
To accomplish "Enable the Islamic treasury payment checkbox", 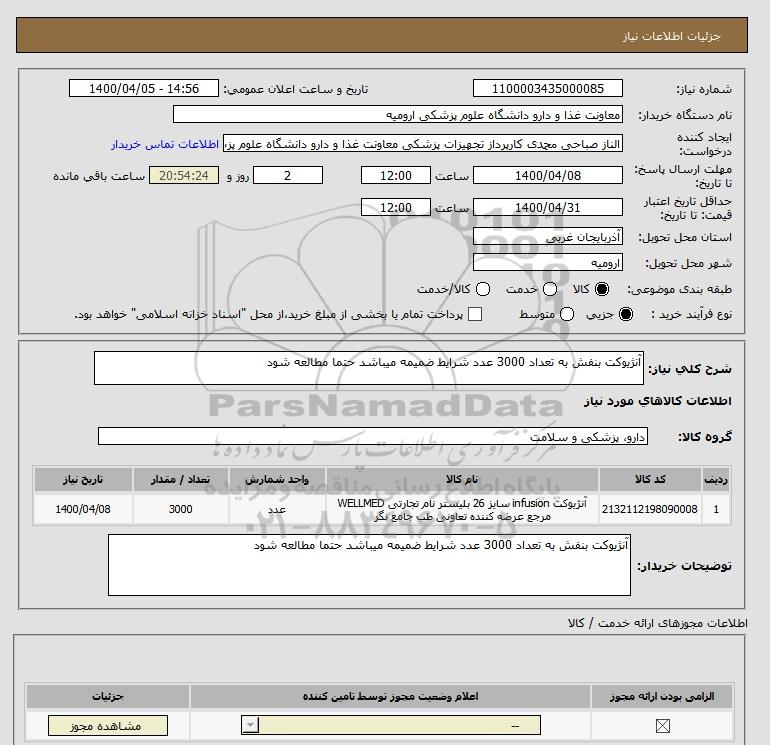I will click(475, 315).
